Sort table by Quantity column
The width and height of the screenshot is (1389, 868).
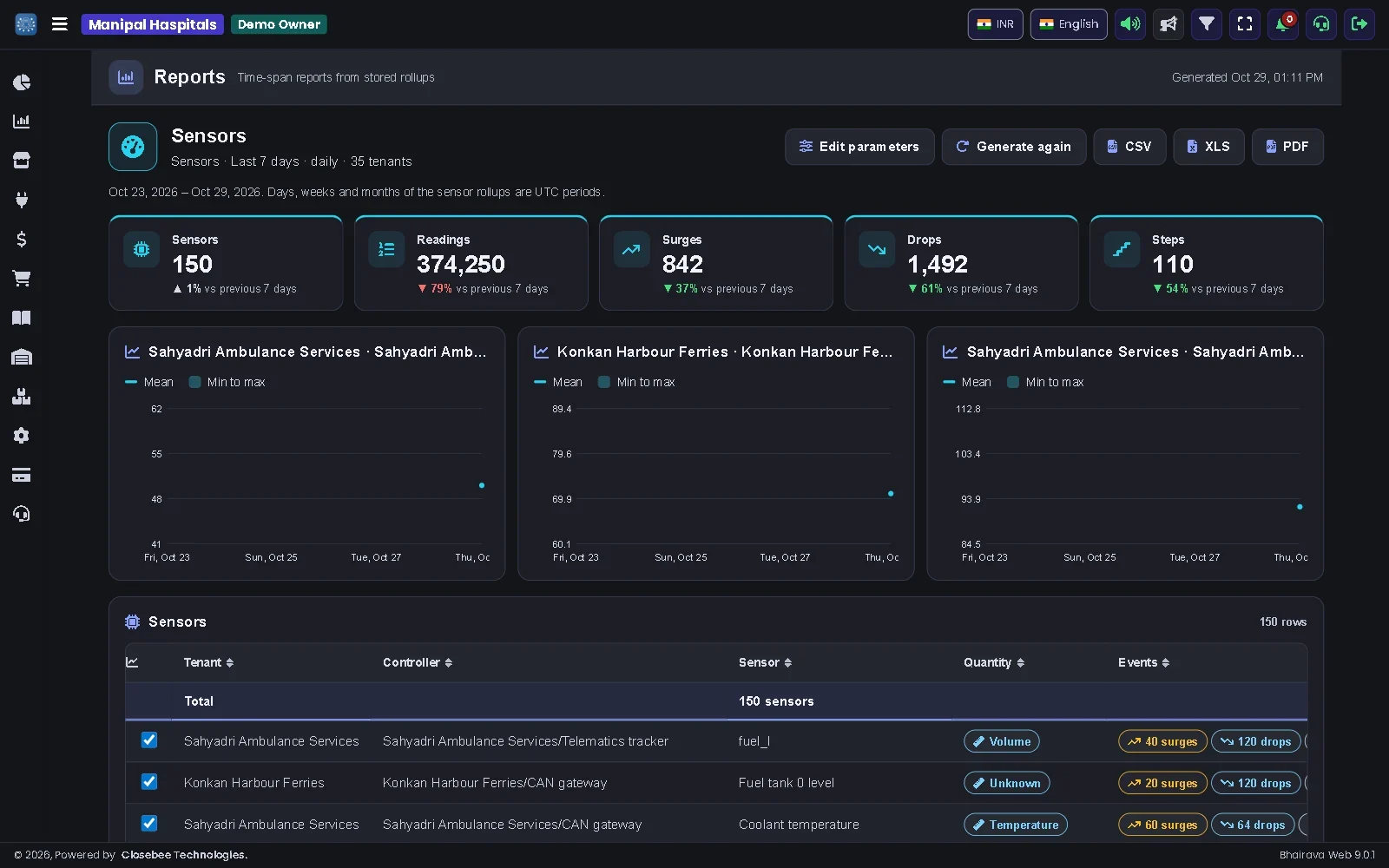tap(994, 662)
